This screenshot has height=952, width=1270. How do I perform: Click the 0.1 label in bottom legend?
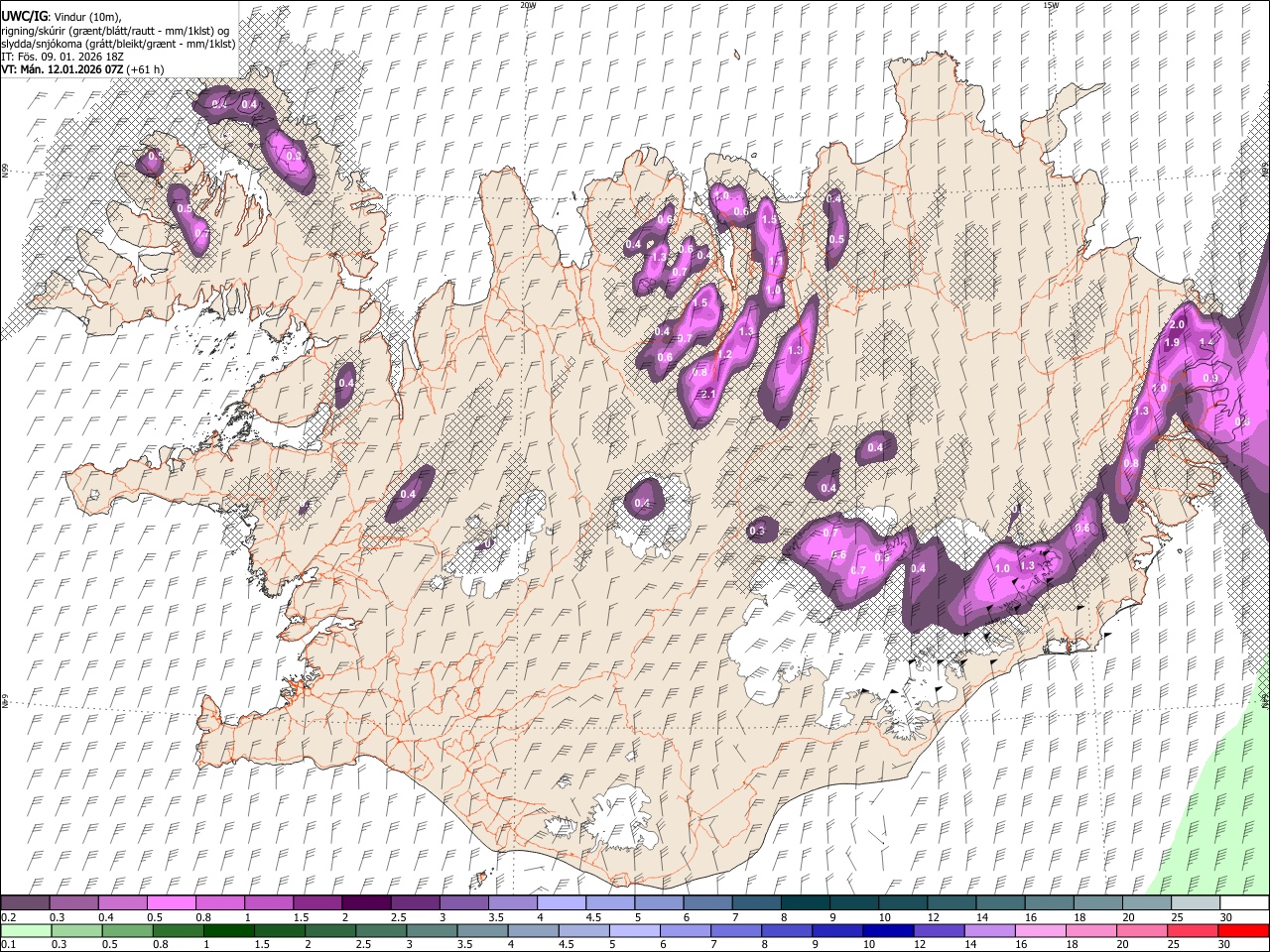[9, 944]
